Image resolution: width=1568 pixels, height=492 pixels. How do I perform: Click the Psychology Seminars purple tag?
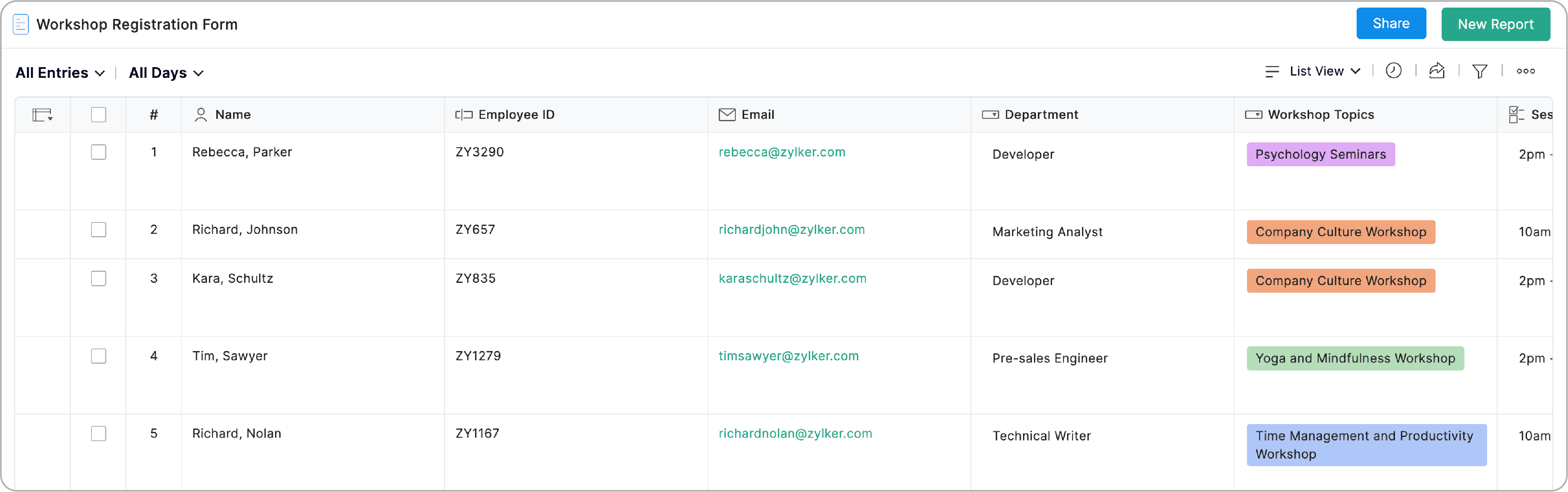[x=1320, y=154]
